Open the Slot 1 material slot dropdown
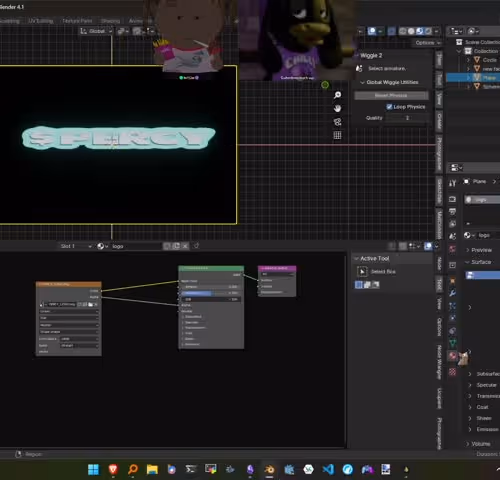 [76, 246]
